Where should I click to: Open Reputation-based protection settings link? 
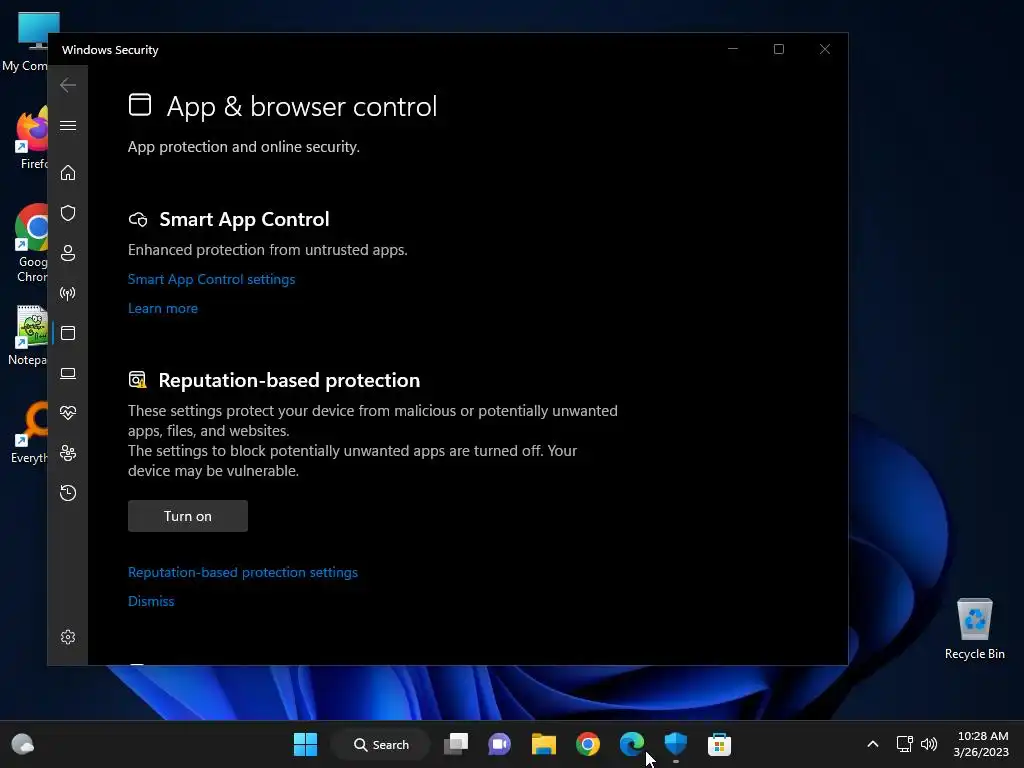pos(243,572)
